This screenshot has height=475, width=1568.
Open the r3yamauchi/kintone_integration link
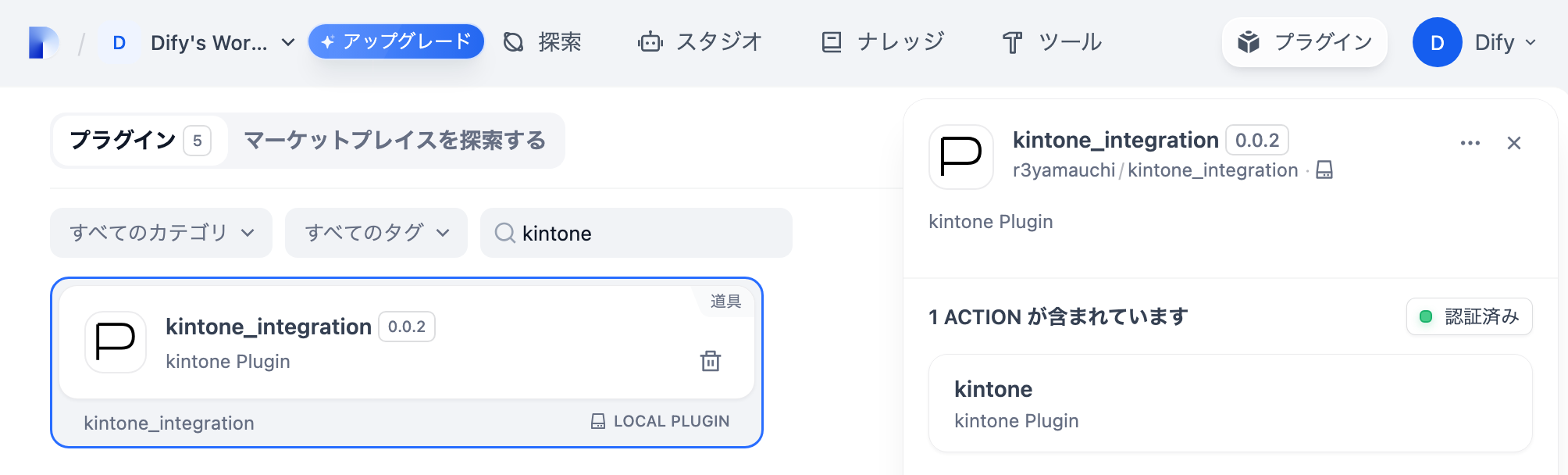[x=1153, y=170]
